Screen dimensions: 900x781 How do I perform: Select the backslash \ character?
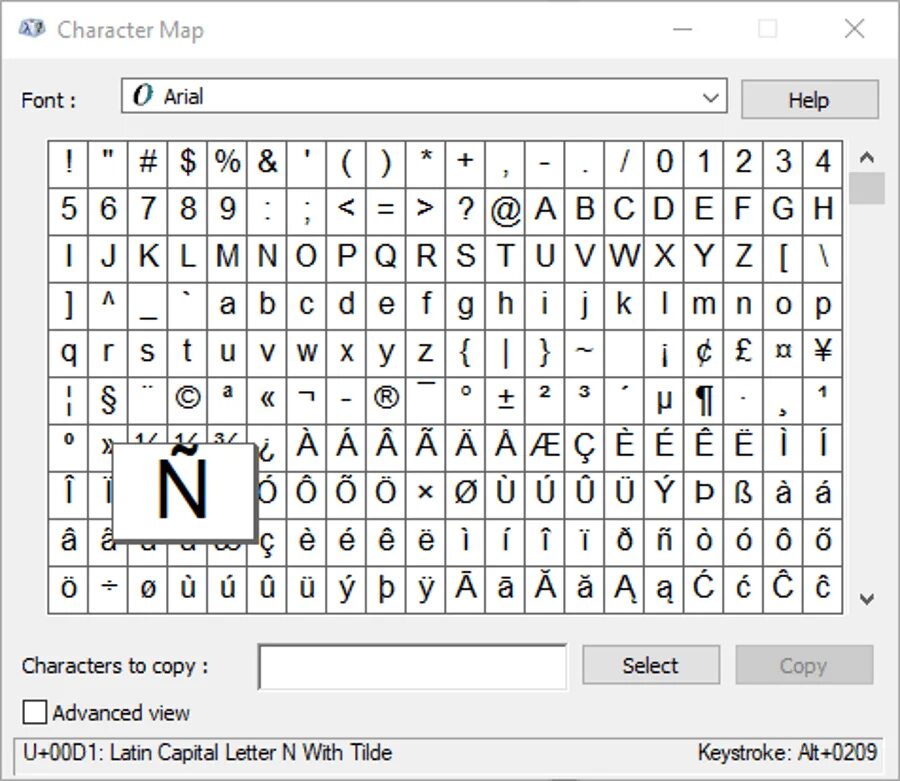tap(823, 257)
